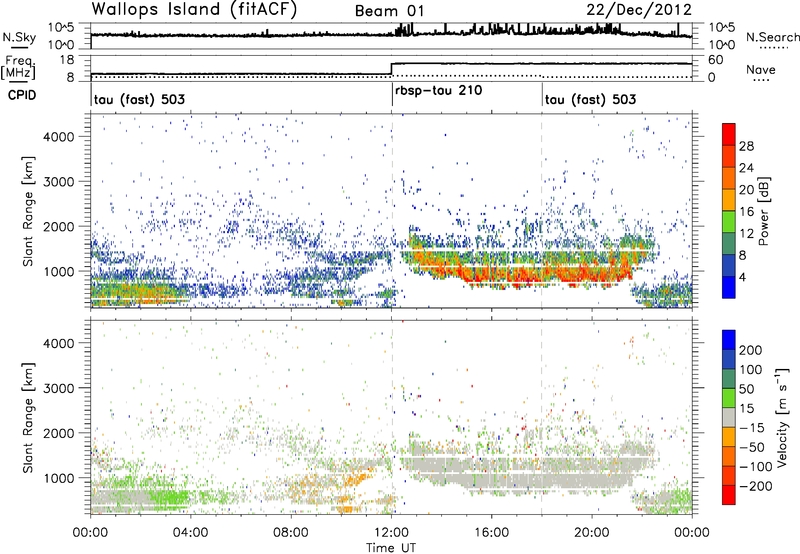This screenshot has height=554, width=800.
Task: Pick the gray segment of Velocity colorbar
Action: pos(729,418)
